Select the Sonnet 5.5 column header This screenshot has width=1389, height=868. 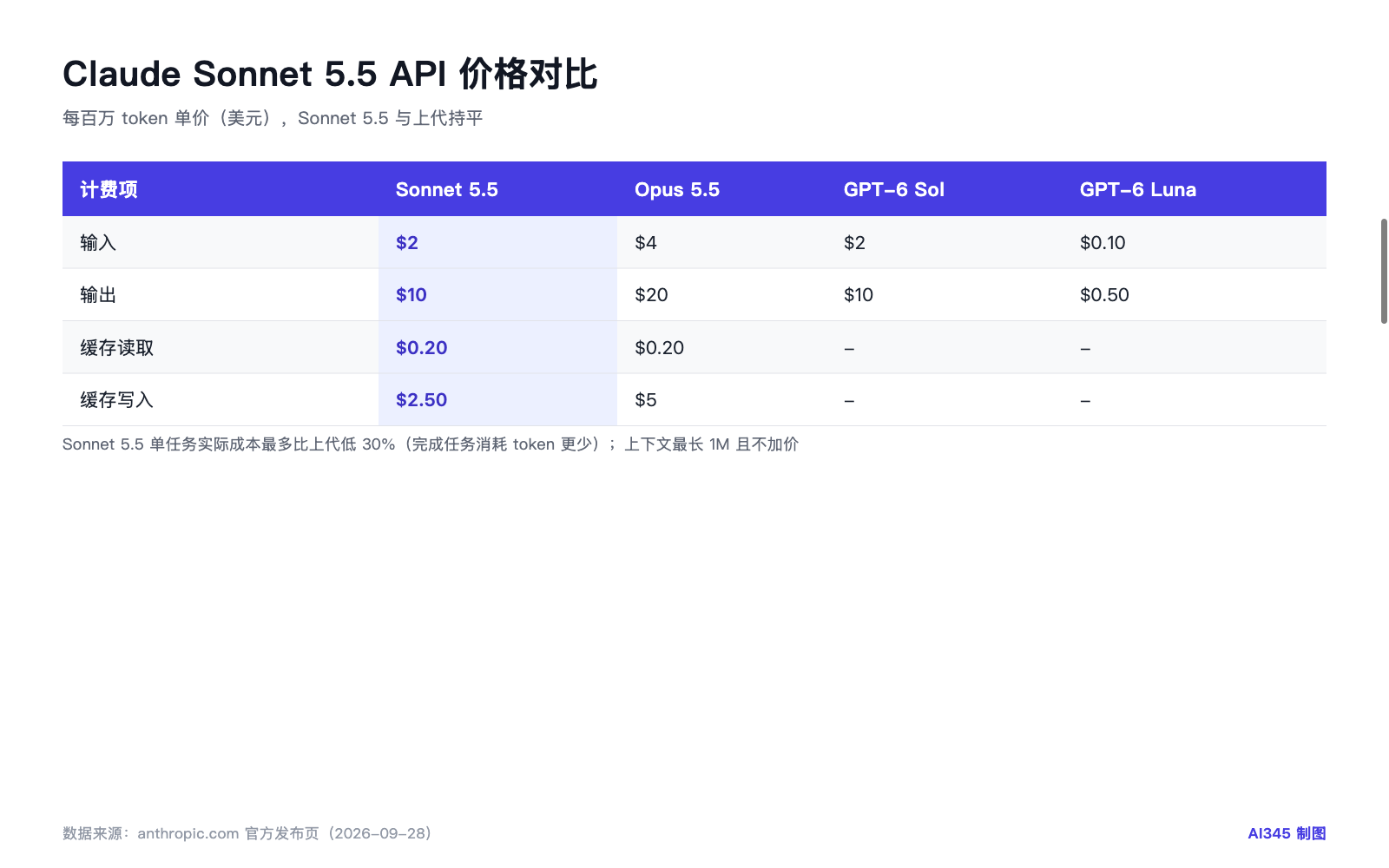click(x=446, y=189)
